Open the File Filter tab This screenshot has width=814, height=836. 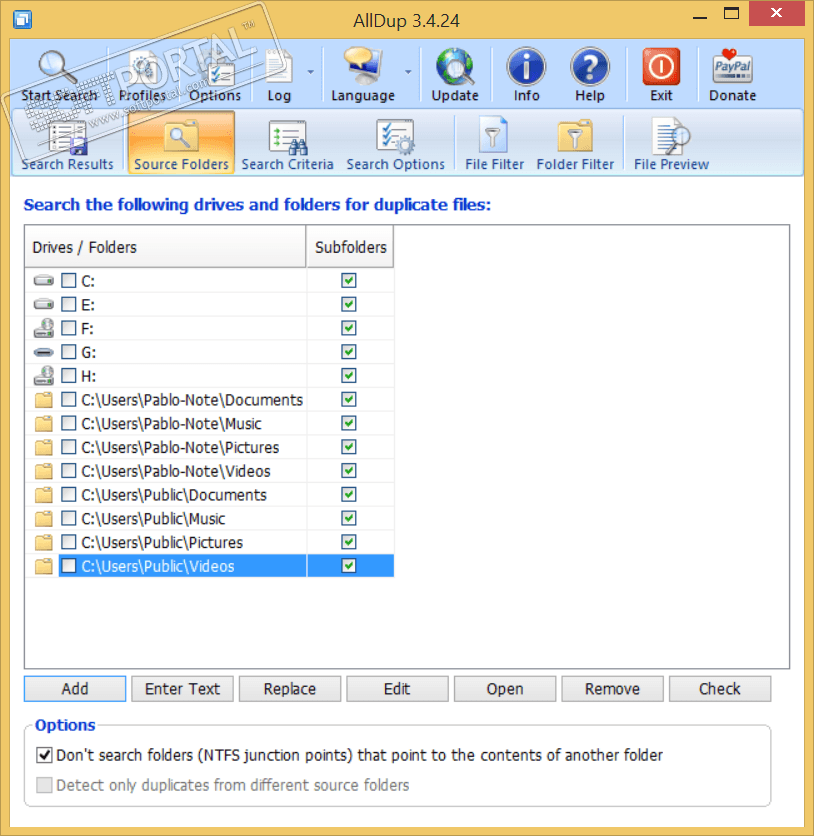tap(494, 142)
